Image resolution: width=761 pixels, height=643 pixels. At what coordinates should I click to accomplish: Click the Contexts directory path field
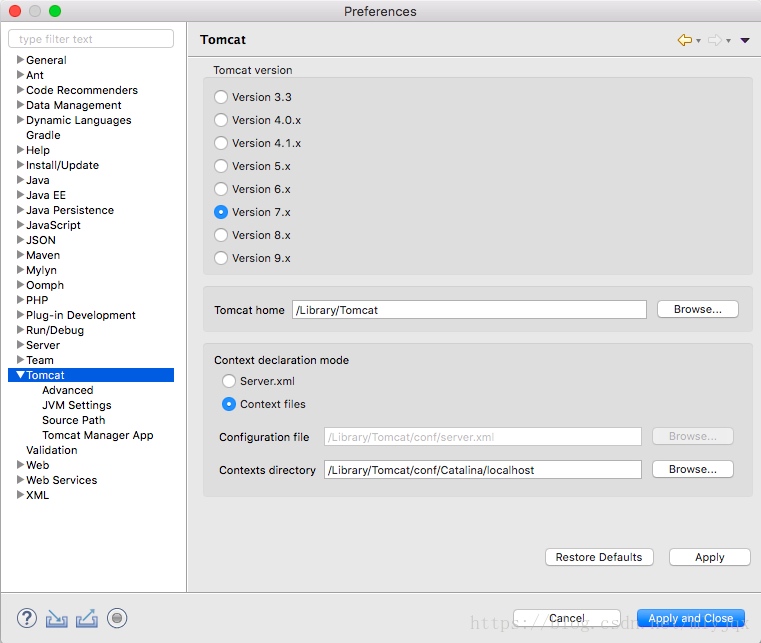[x=482, y=470]
